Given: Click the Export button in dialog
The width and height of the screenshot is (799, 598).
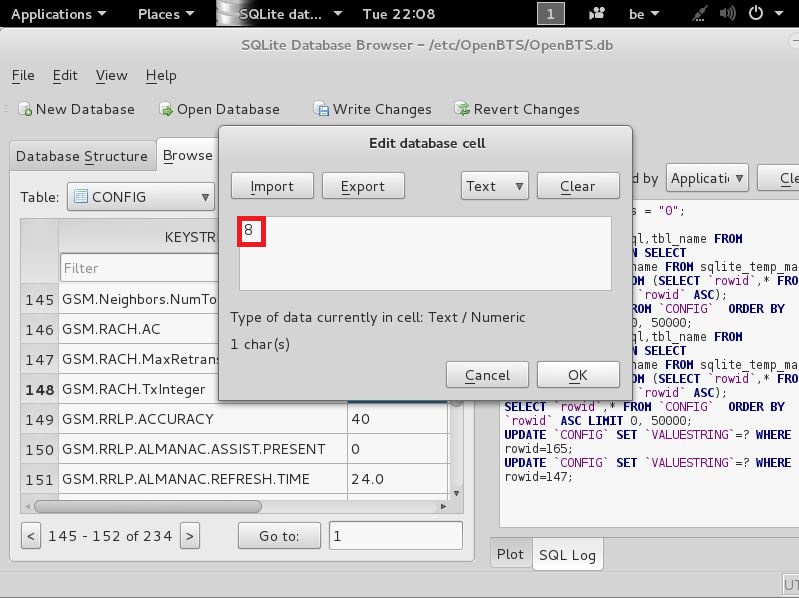Looking at the screenshot, I should tap(363, 186).
